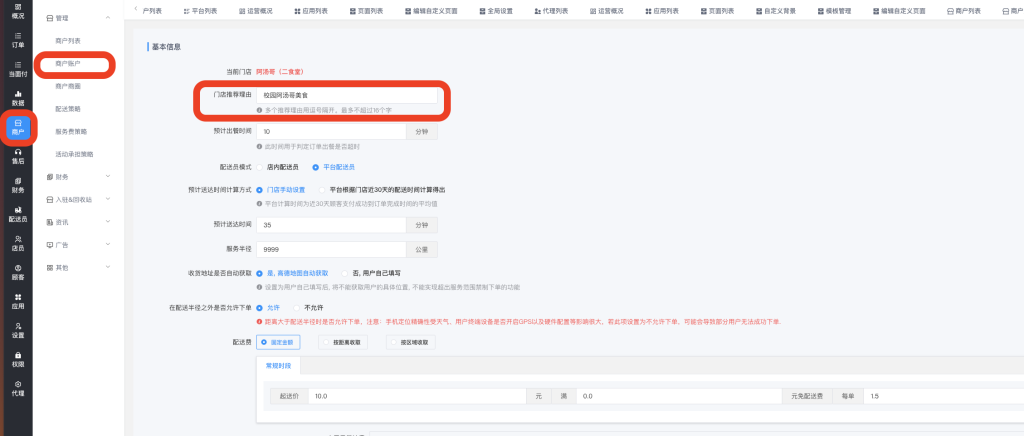
Task: Open the 订单 (Orders) sidebar icon
Action: pyautogui.click(x=18, y=40)
